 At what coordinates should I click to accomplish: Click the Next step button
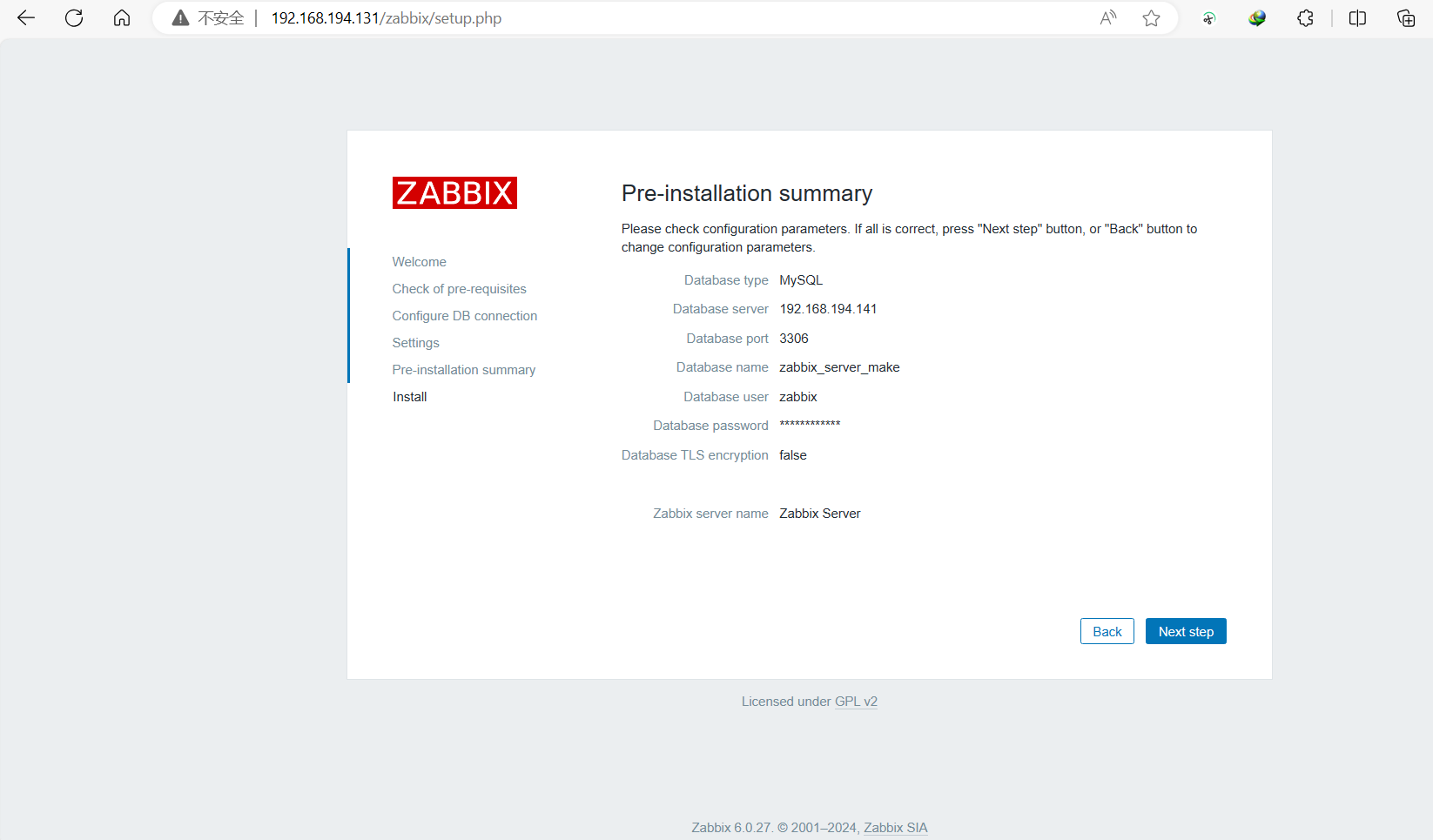click(1186, 631)
